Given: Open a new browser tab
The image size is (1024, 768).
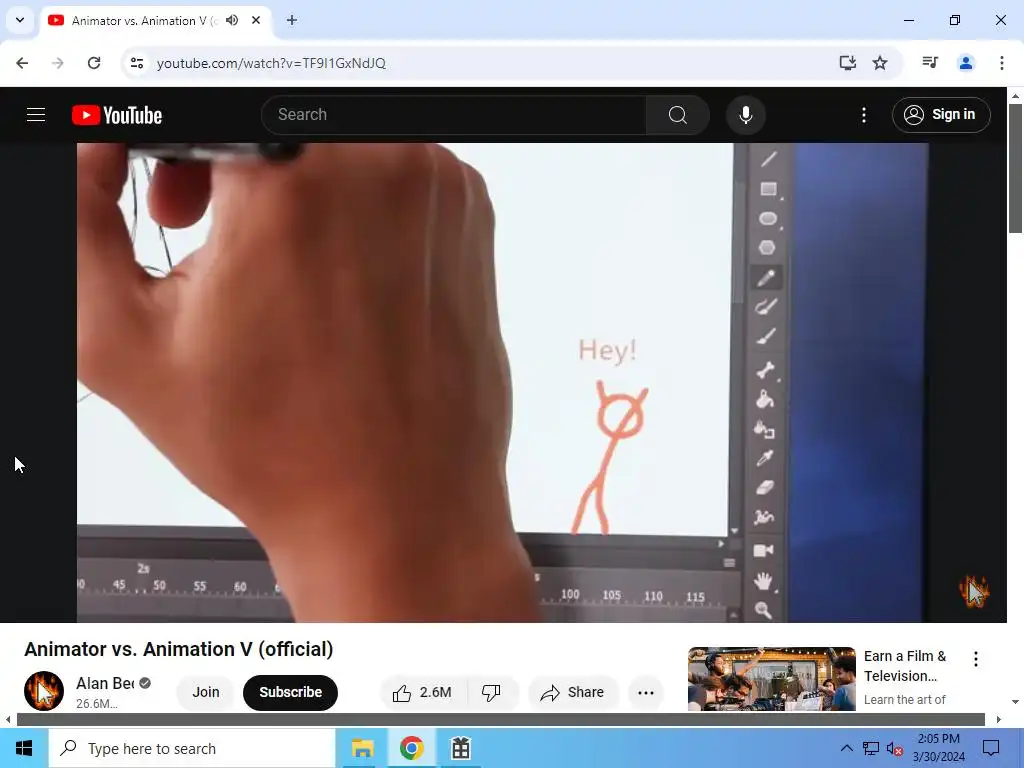Looking at the screenshot, I should [292, 20].
